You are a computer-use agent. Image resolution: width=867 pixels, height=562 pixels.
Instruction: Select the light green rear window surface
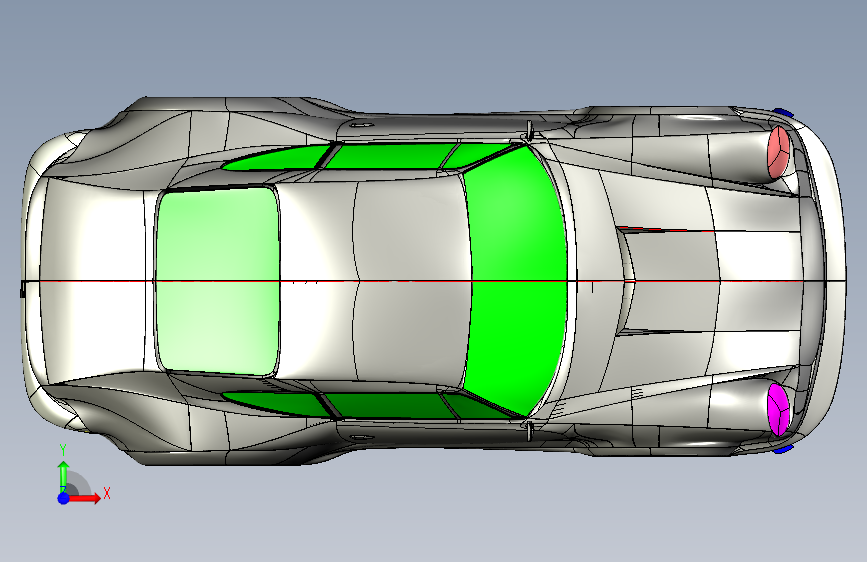click(x=217, y=281)
